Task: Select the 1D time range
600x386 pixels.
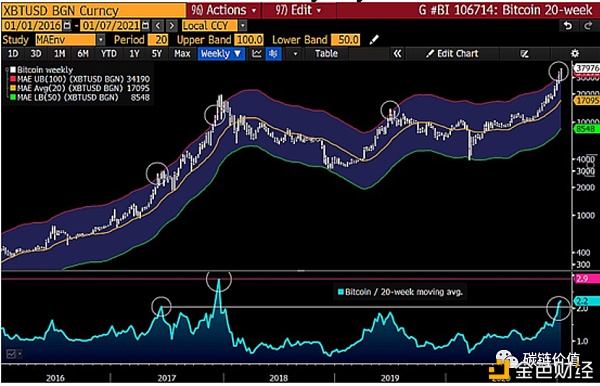Action: click(x=13, y=54)
